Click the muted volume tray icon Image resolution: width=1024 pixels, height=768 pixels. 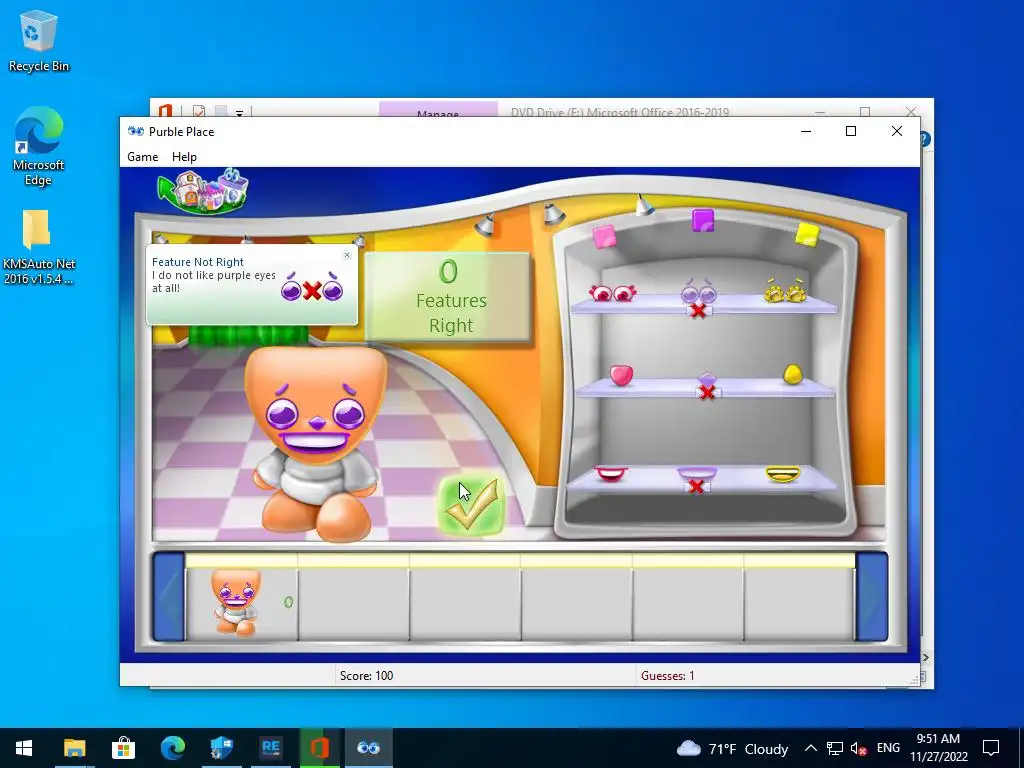point(859,748)
